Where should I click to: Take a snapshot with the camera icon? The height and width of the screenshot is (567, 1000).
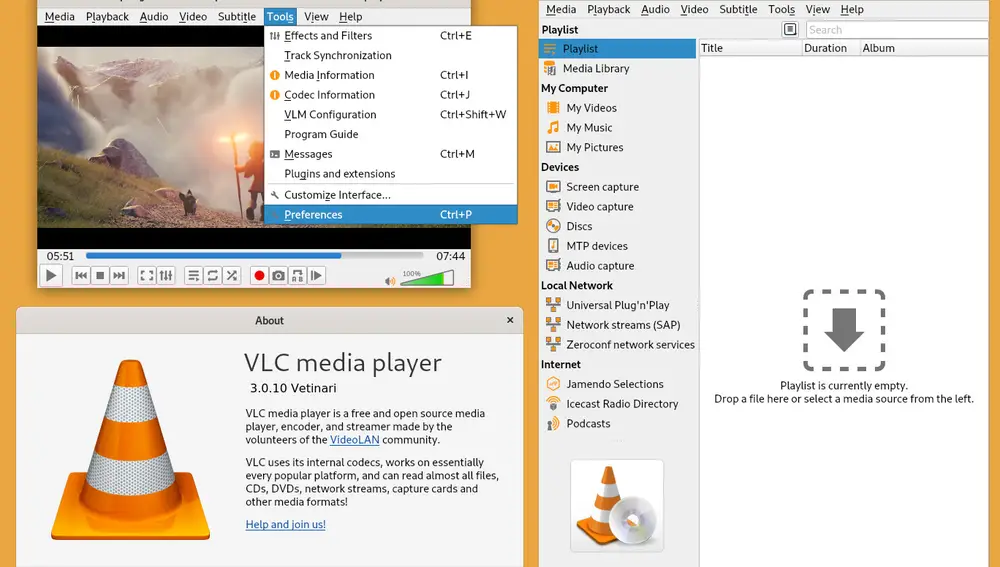point(278,276)
